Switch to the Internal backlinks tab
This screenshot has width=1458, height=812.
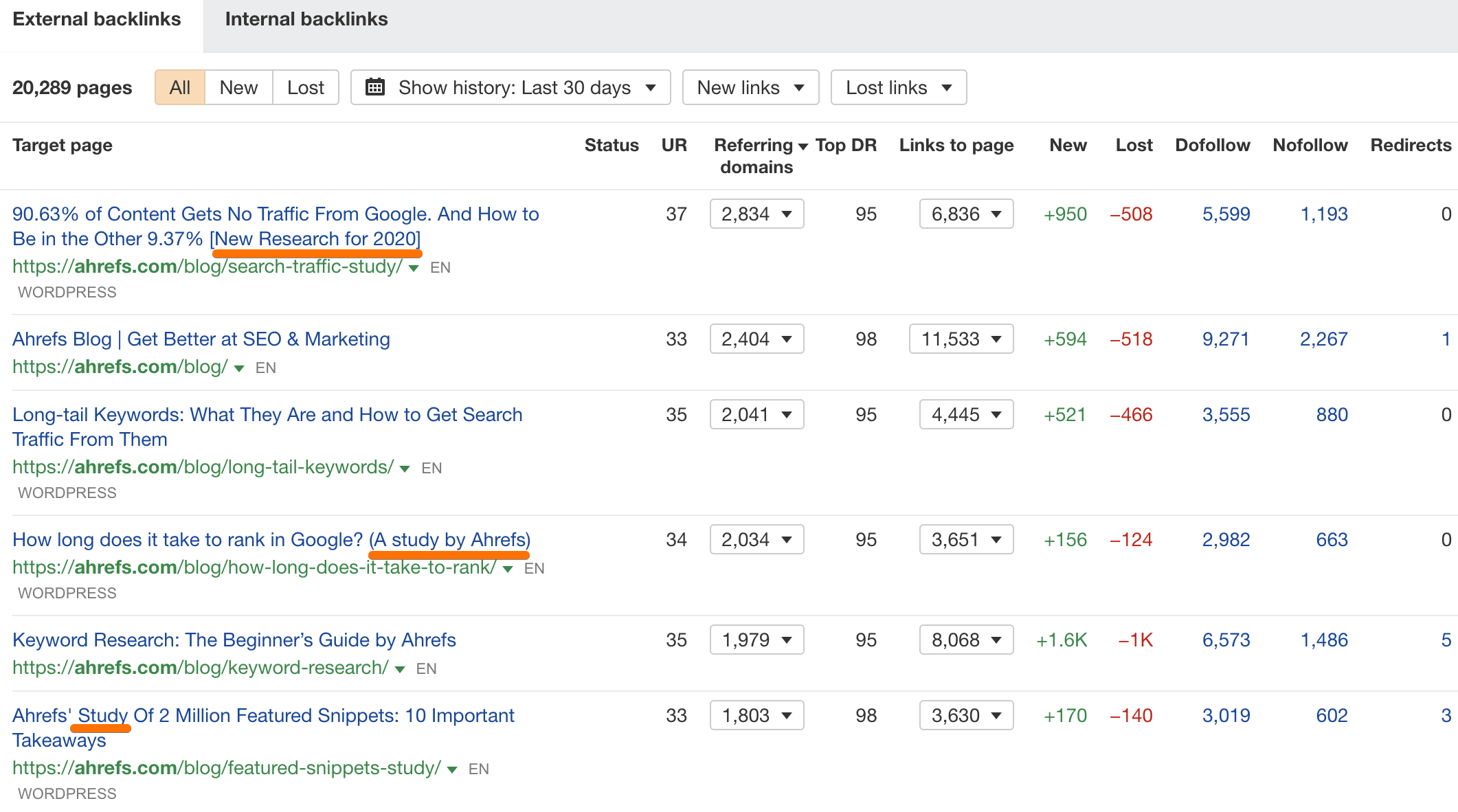[306, 19]
